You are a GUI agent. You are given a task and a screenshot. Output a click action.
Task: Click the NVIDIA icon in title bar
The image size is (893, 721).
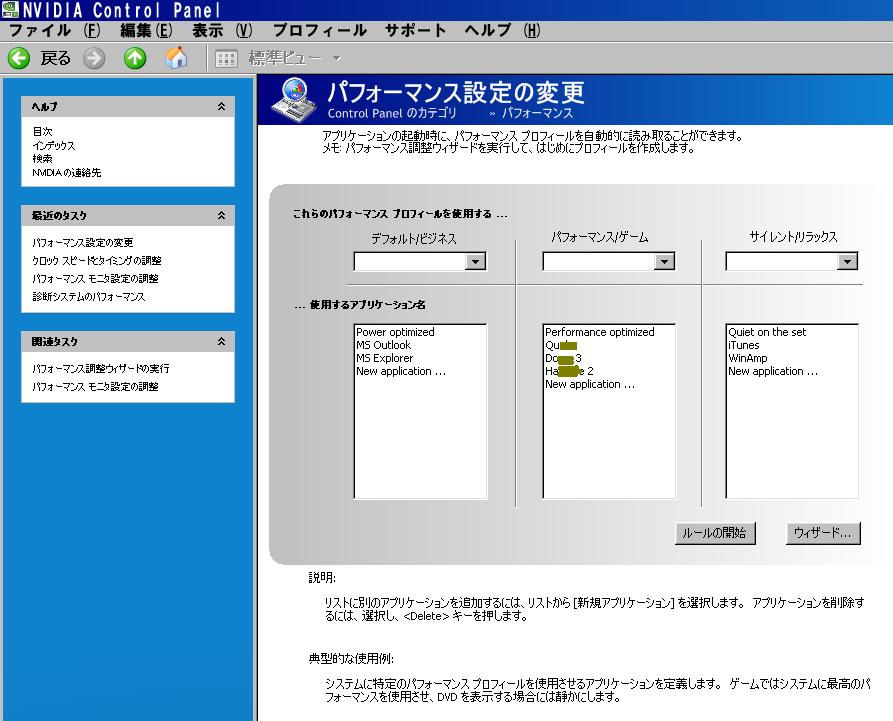click(x=10, y=10)
